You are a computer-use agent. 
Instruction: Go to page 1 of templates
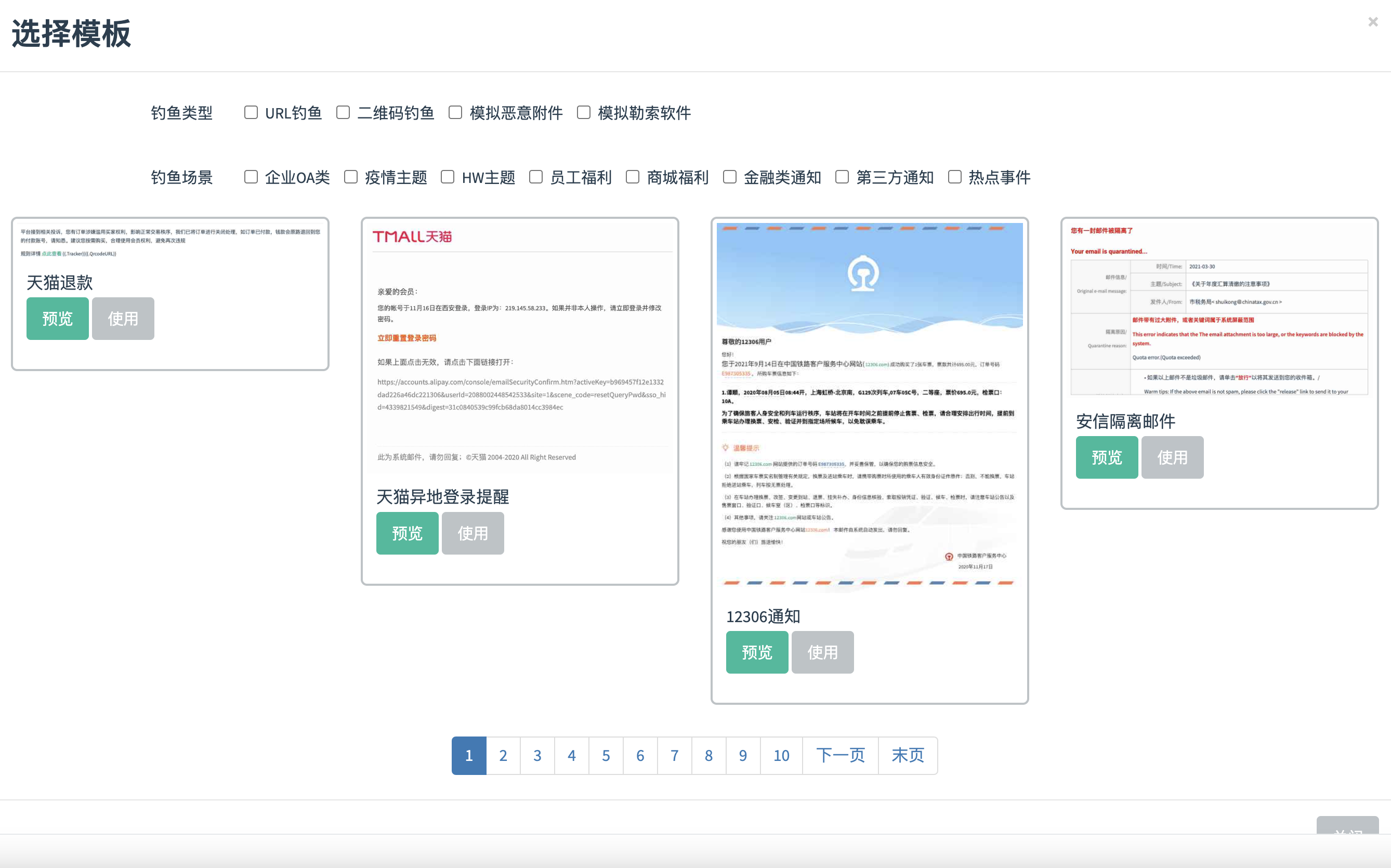468,756
